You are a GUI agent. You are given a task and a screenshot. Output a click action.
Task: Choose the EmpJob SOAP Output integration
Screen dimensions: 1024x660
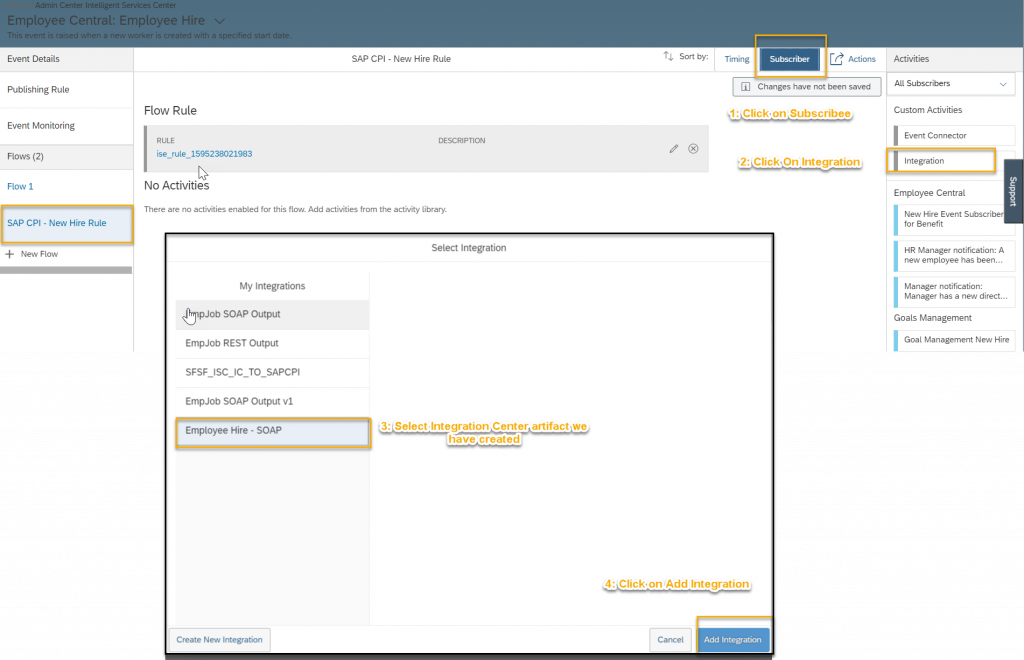(x=272, y=315)
